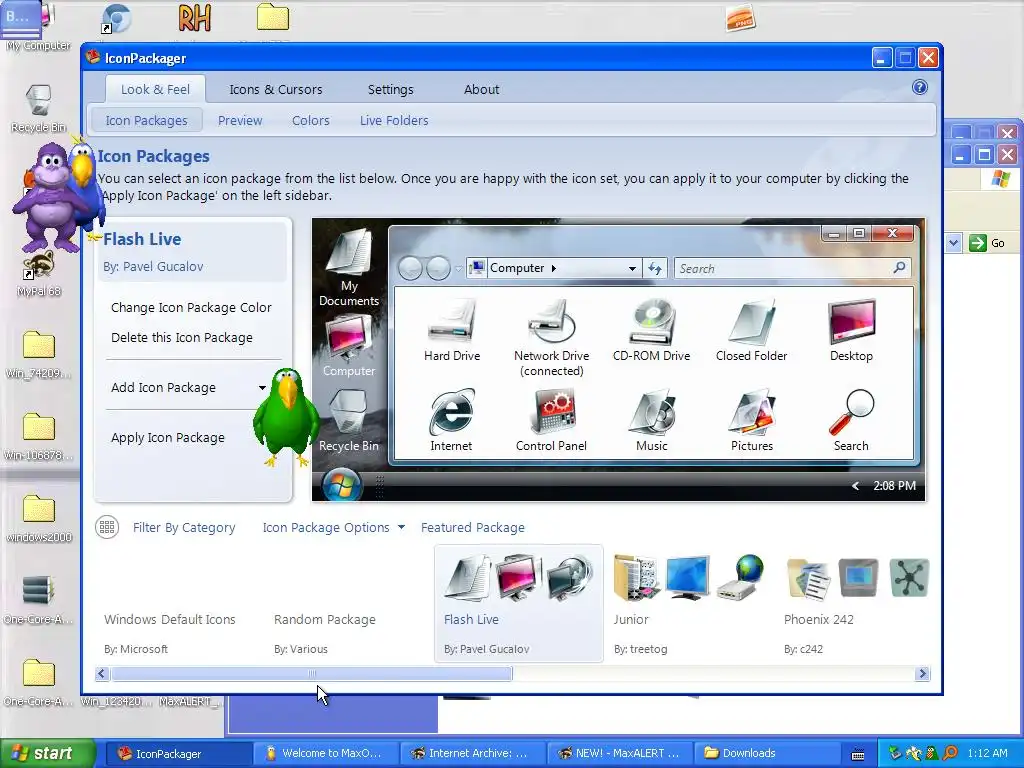Click the PNG file icon on the desktop

(x=740, y=18)
